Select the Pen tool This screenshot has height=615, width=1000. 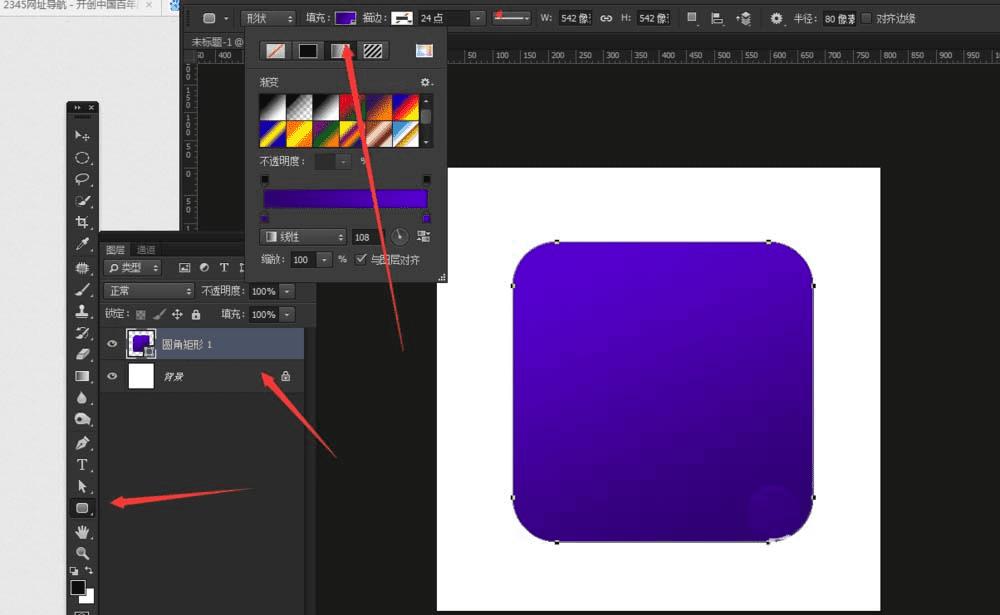pyautogui.click(x=83, y=442)
